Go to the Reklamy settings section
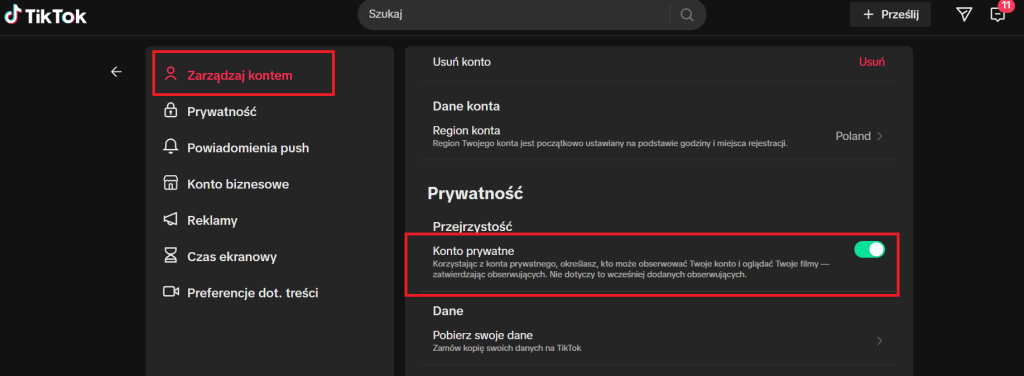 (x=212, y=221)
